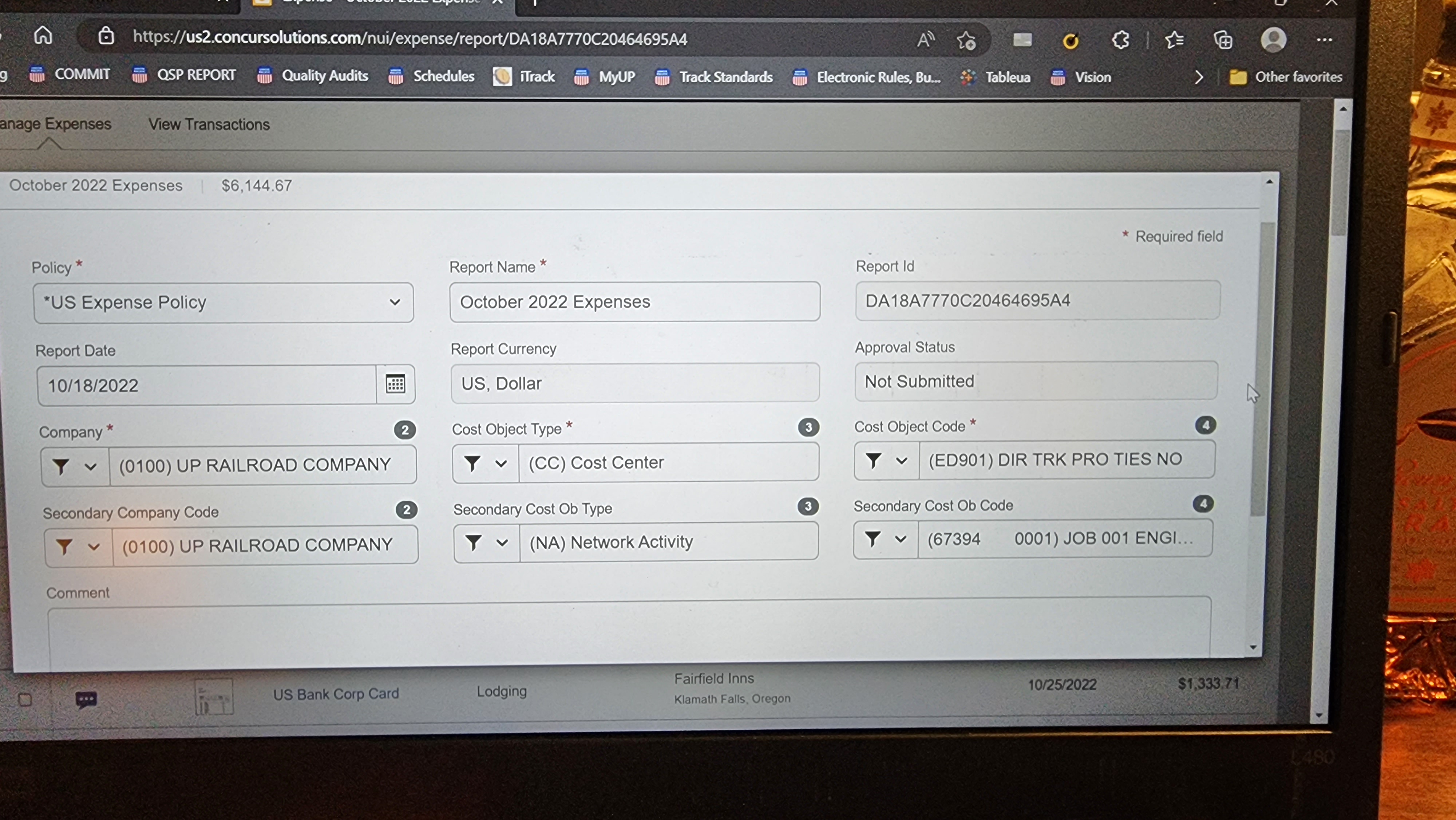Click the browser home icon
The image size is (1456, 820).
43,36
